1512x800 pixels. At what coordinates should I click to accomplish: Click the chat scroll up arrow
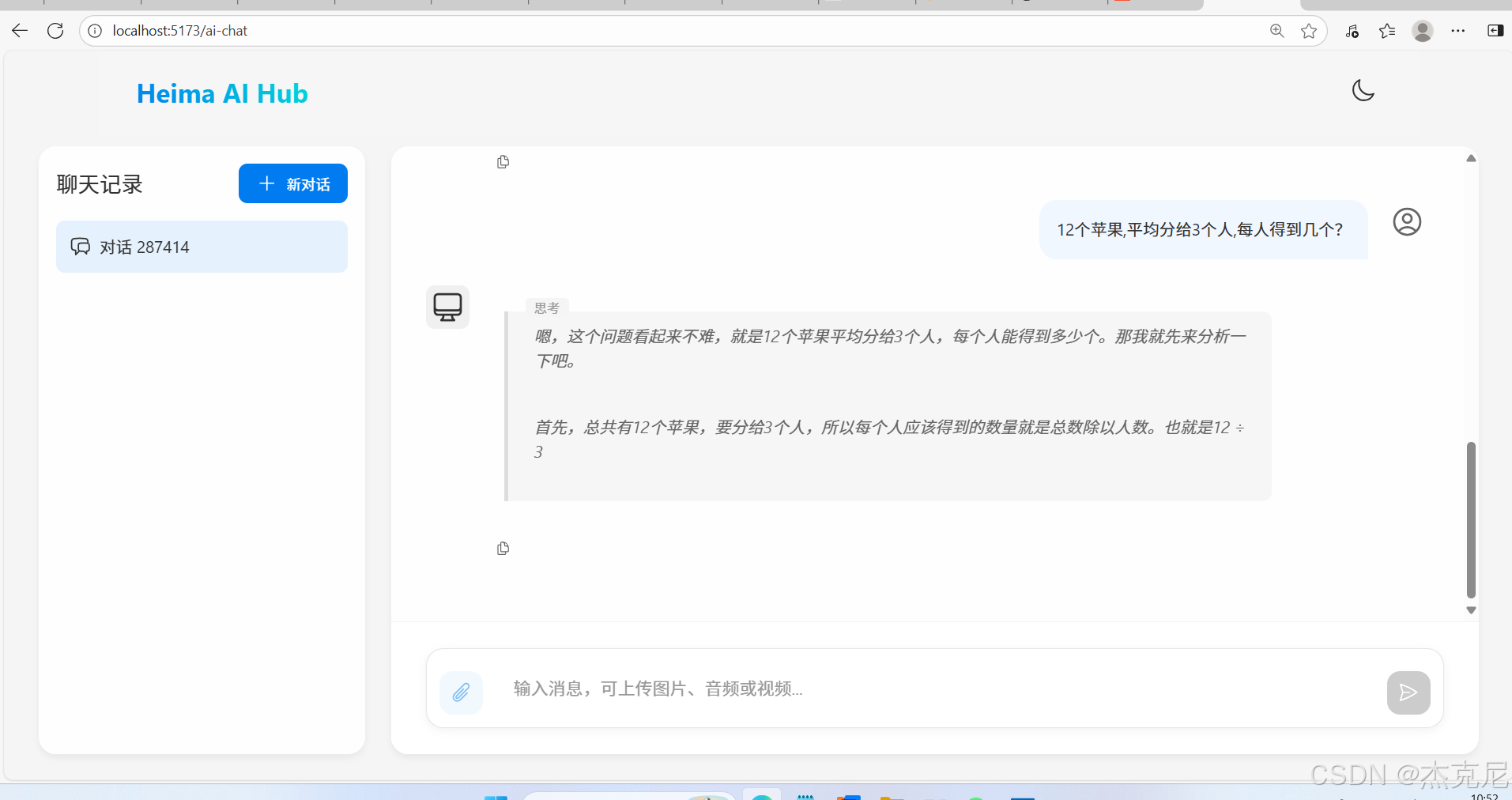1471,158
